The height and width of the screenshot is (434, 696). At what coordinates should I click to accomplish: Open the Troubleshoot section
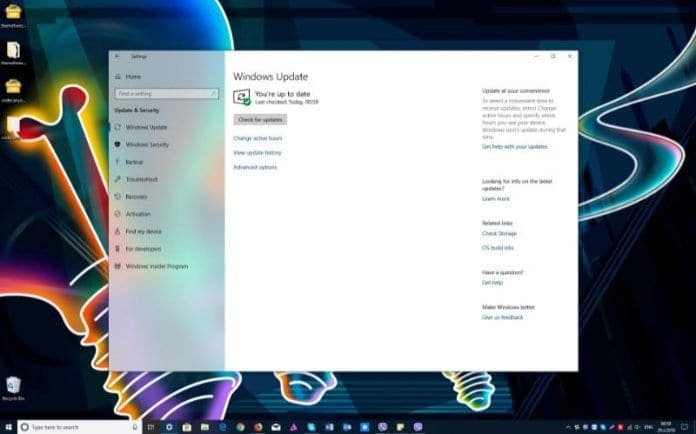[x=141, y=179]
